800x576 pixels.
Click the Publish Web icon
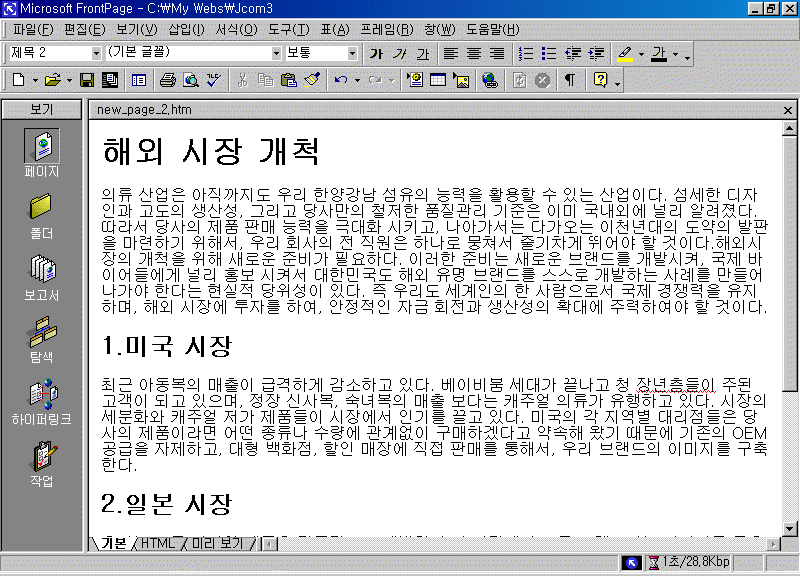point(109,80)
